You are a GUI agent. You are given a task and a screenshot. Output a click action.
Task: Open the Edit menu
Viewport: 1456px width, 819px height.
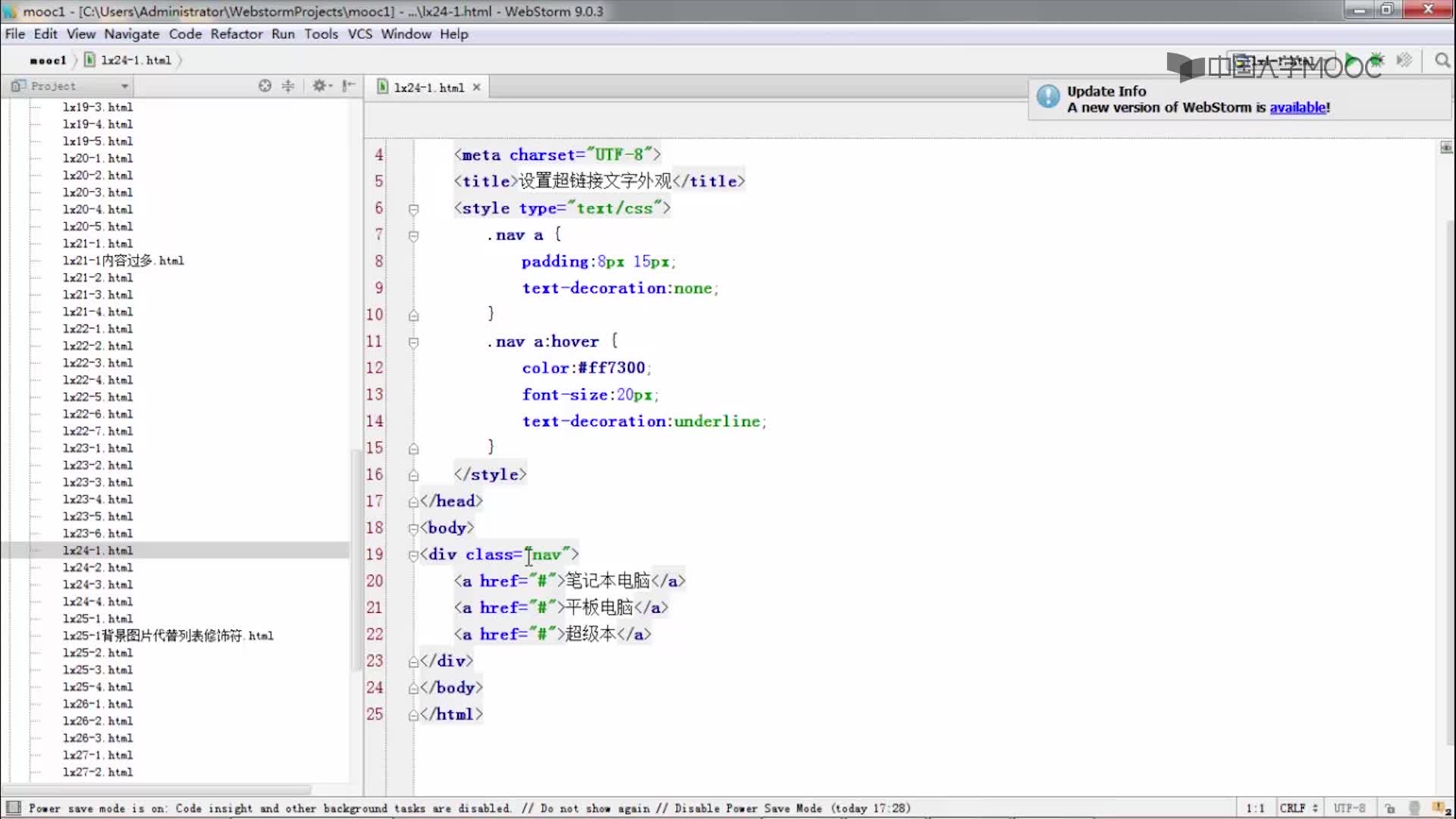[x=45, y=34]
